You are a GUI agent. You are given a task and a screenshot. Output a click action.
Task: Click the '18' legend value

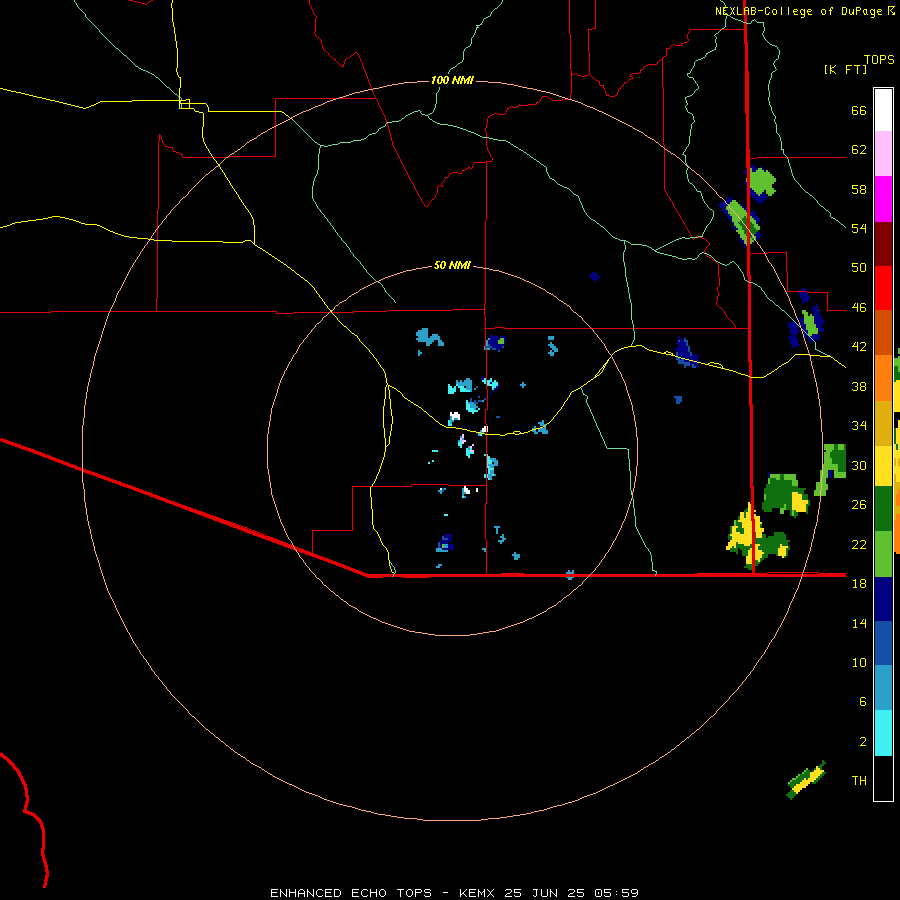click(x=859, y=584)
